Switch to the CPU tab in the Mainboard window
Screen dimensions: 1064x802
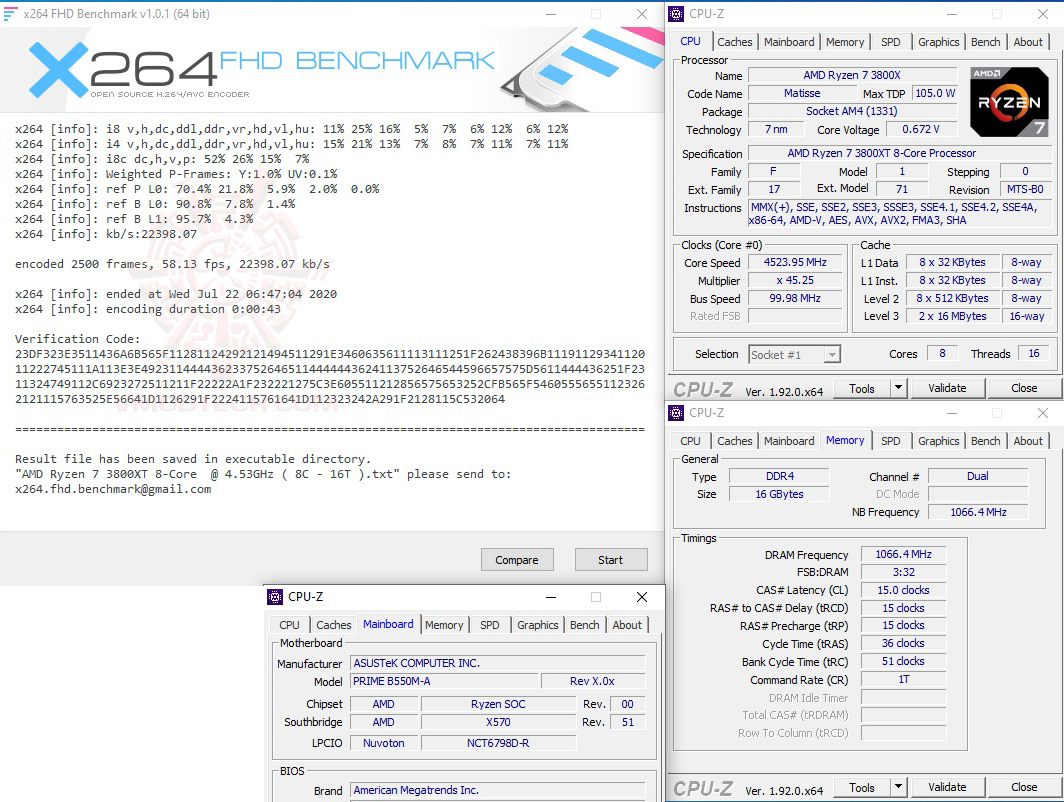pyautogui.click(x=289, y=625)
